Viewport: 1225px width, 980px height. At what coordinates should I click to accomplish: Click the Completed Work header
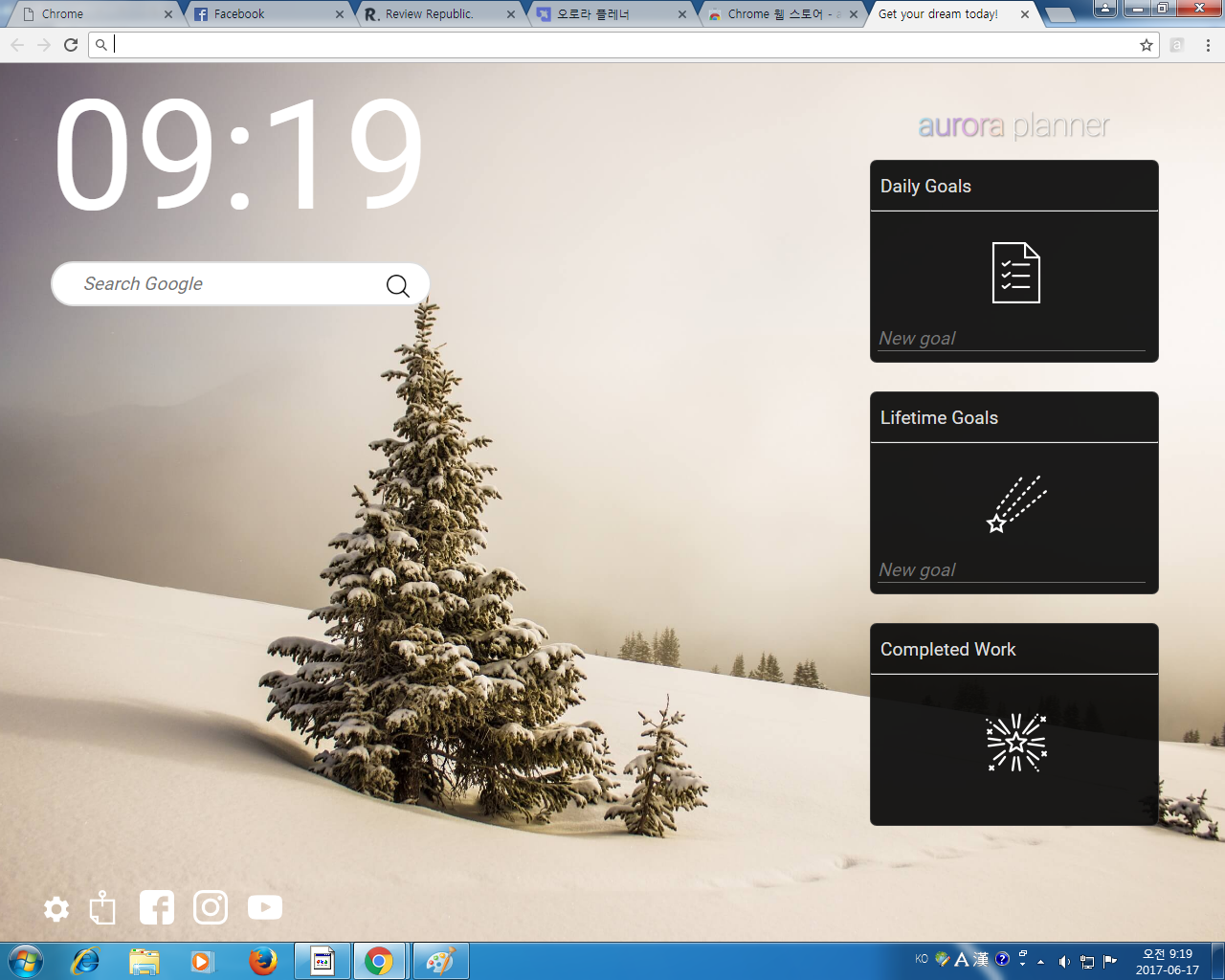[1014, 649]
